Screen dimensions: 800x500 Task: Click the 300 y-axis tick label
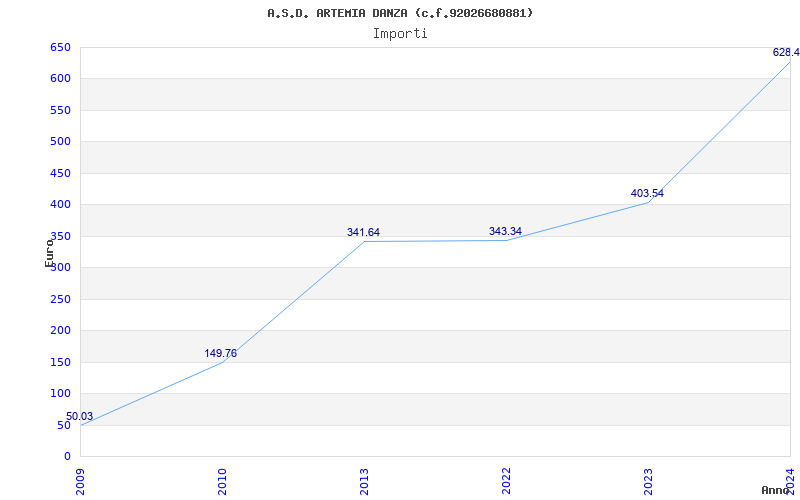point(60,267)
